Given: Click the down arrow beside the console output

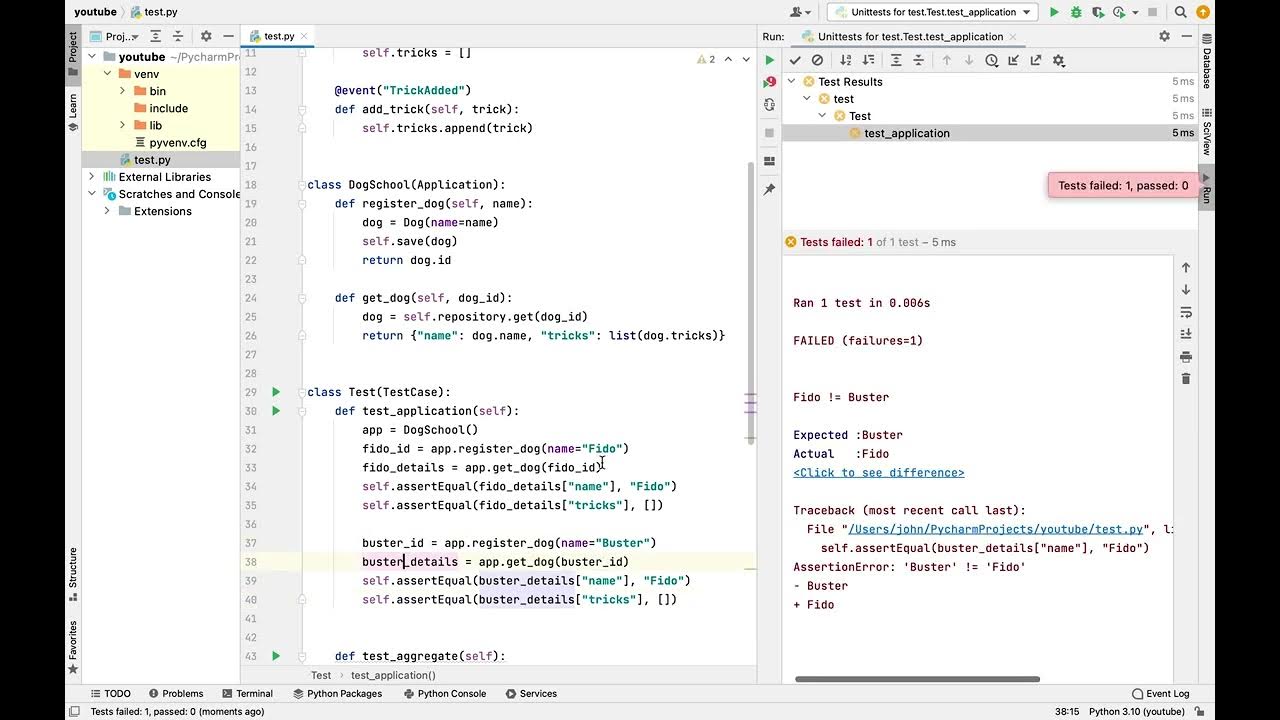Looking at the screenshot, I should coord(1186,290).
